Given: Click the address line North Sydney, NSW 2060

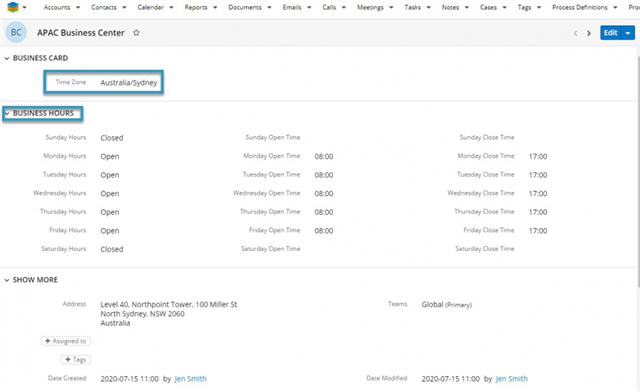Looking at the screenshot, I should [142, 314].
